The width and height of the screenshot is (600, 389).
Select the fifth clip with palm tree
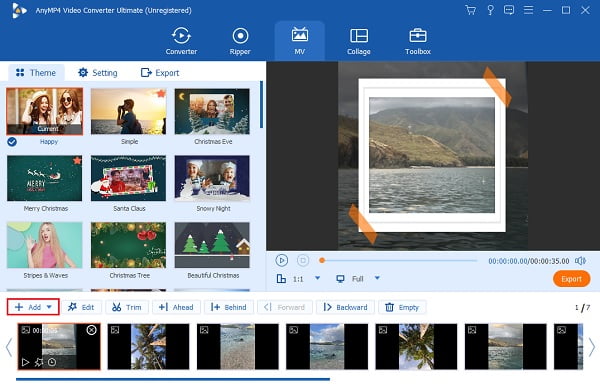pyautogui.click(x=416, y=347)
